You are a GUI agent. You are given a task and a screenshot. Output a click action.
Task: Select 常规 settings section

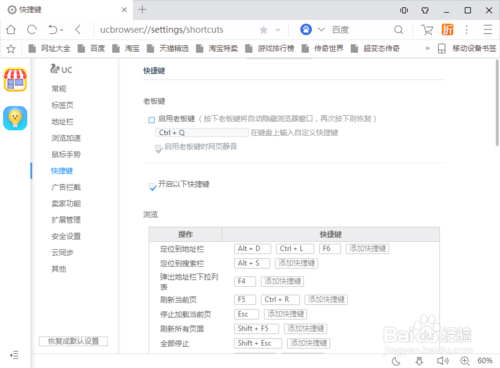59,89
